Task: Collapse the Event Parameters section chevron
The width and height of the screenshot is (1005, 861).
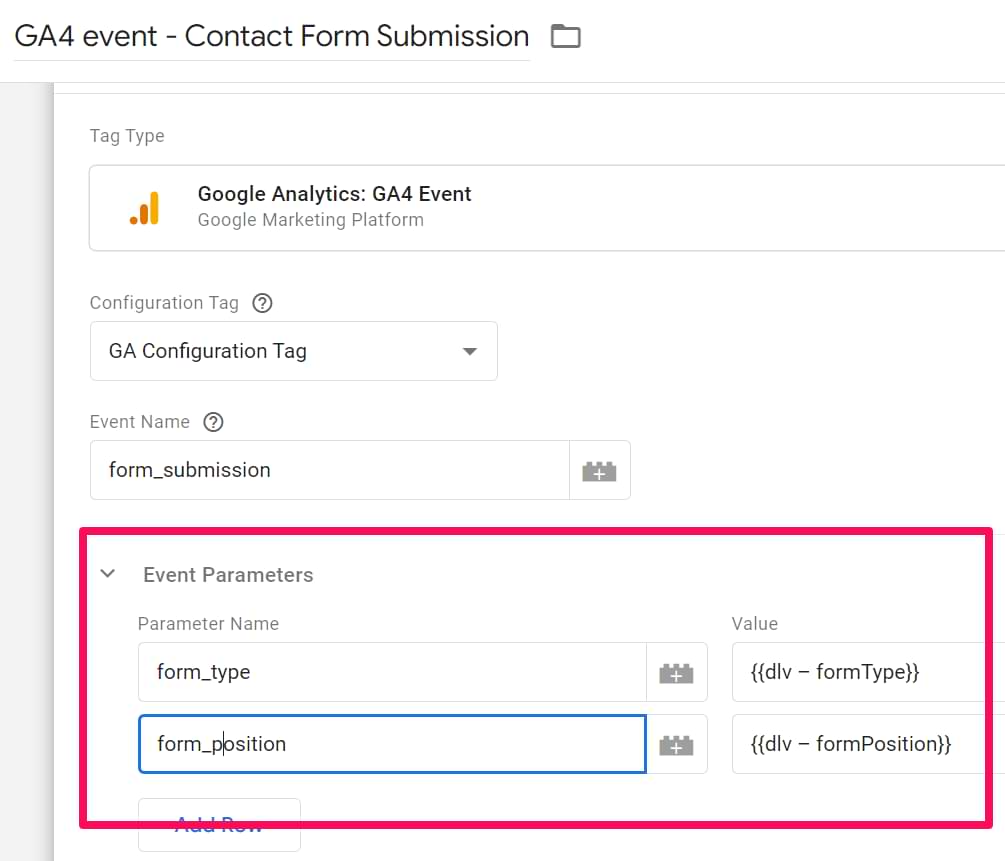Action: tap(108, 574)
